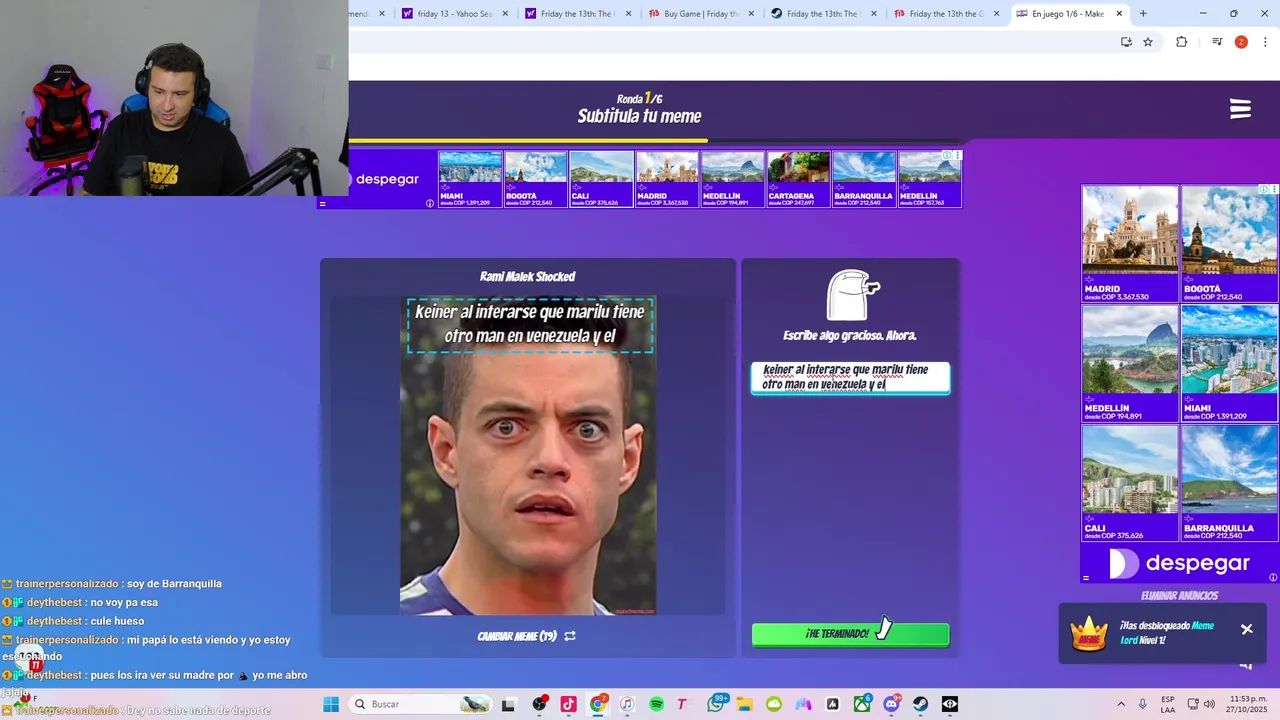Click the Subtitula tu meme heading
This screenshot has height=720, width=1280.
639,117
